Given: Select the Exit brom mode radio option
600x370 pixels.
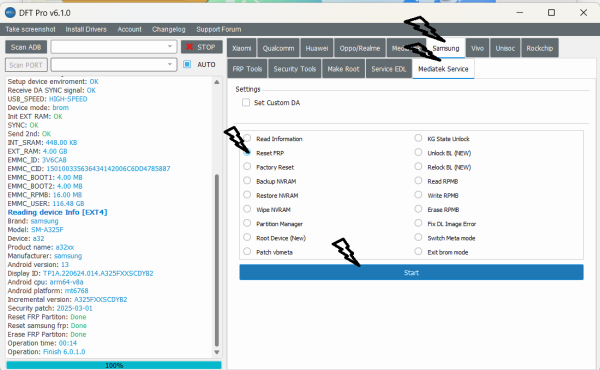Looking at the screenshot, I should (418, 251).
